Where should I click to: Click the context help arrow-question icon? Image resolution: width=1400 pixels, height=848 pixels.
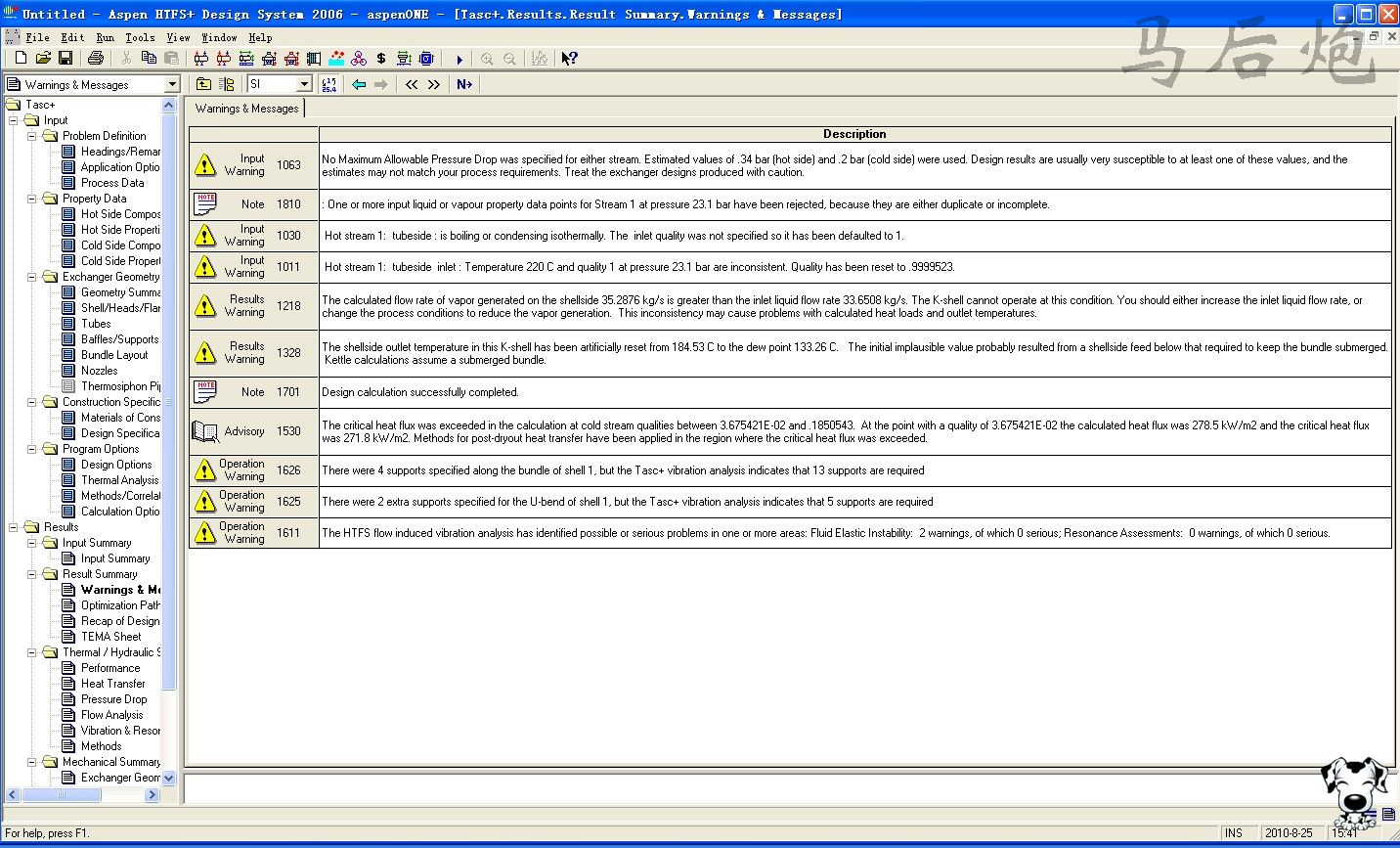pos(569,59)
